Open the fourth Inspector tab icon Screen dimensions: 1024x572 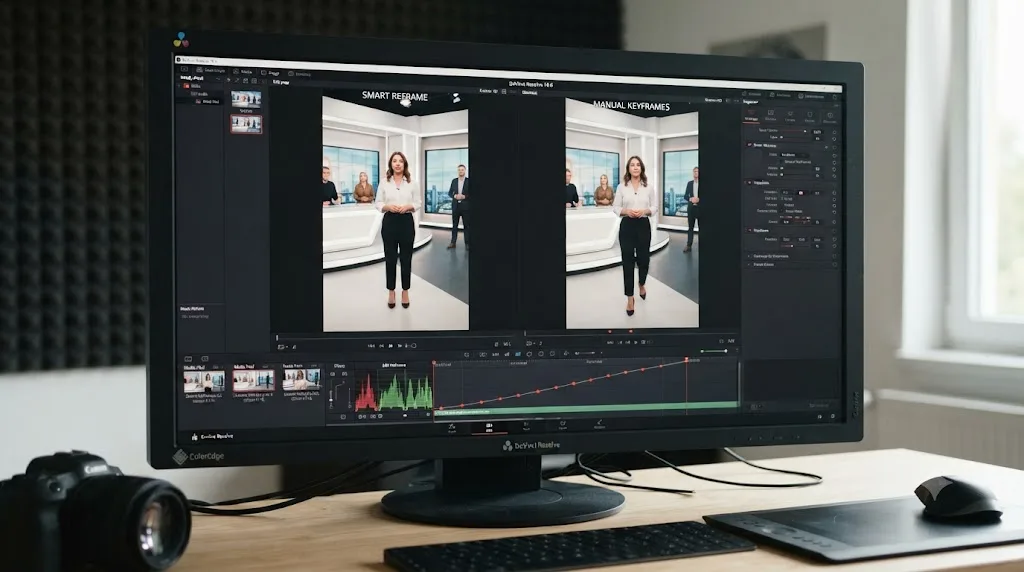(x=810, y=116)
